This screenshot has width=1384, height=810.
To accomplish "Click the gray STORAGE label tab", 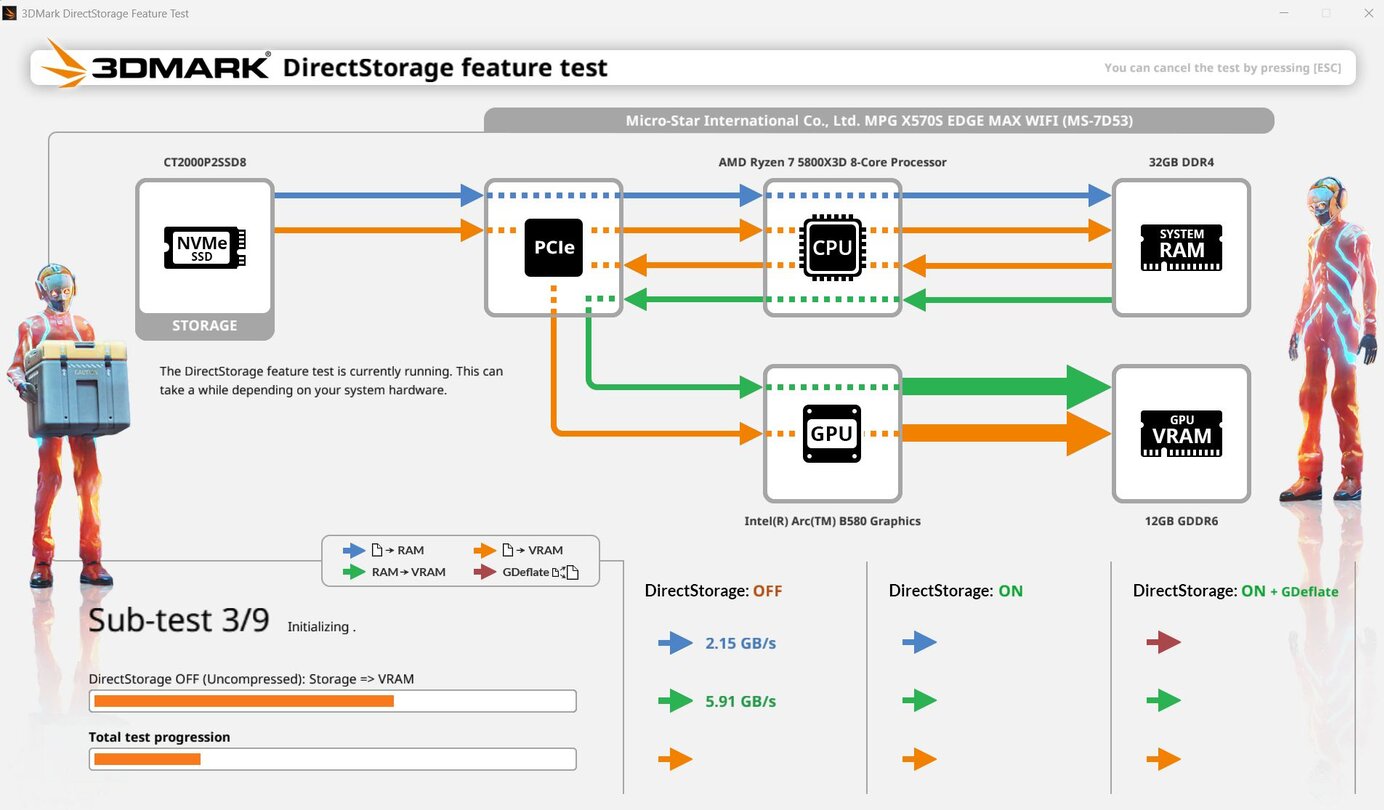I will (204, 325).
